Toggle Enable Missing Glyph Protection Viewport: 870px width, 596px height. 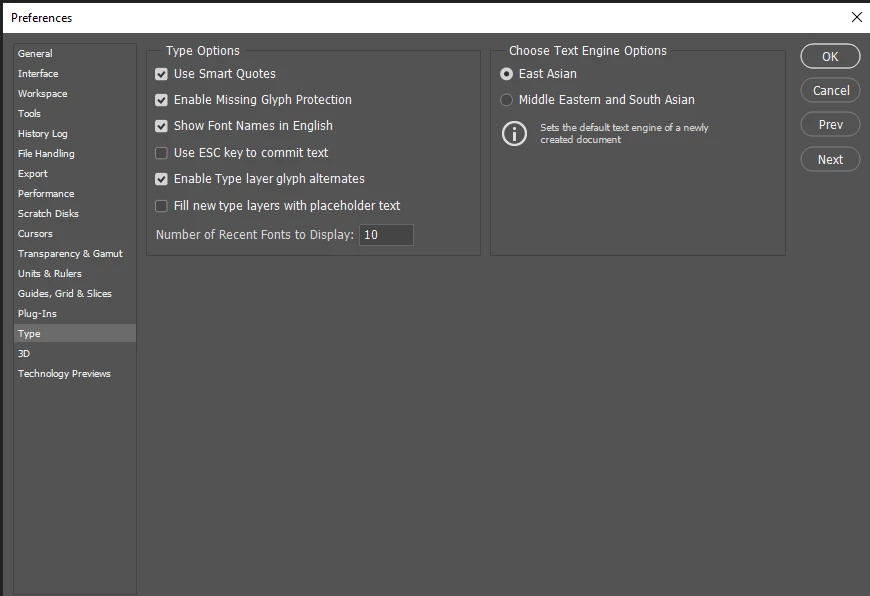[x=161, y=100]
